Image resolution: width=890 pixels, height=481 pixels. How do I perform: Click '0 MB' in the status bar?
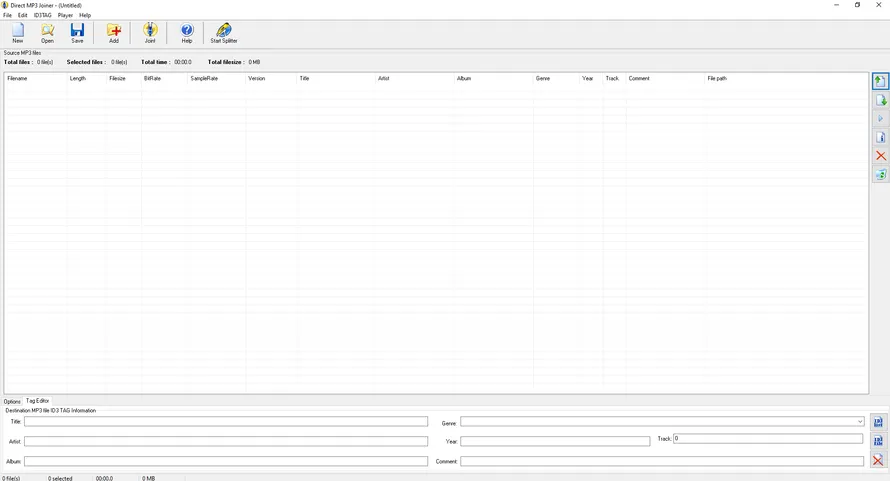click(149, 478)
